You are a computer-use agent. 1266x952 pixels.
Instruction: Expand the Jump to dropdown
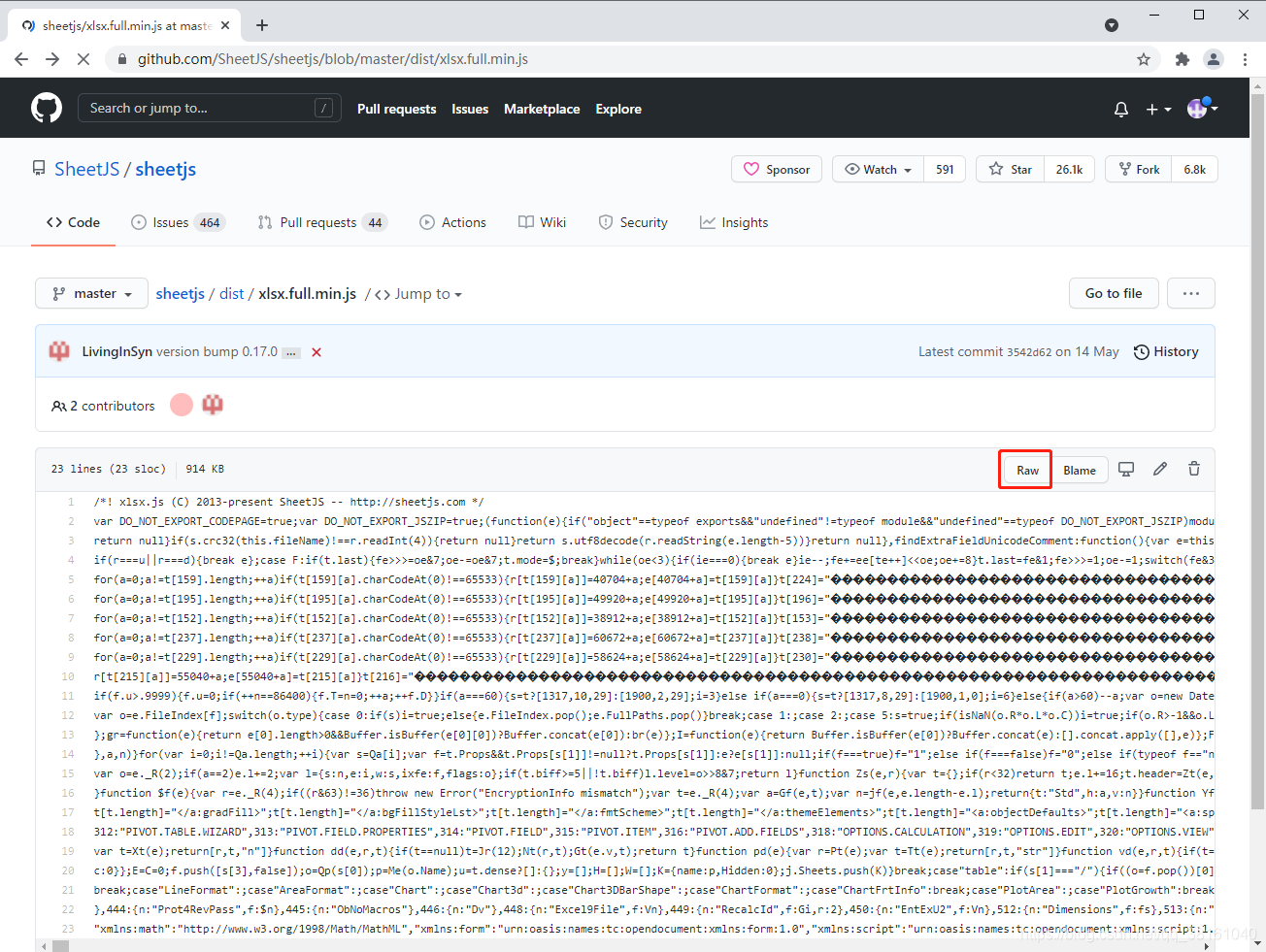pyautogui.click(x=418, y=294)
